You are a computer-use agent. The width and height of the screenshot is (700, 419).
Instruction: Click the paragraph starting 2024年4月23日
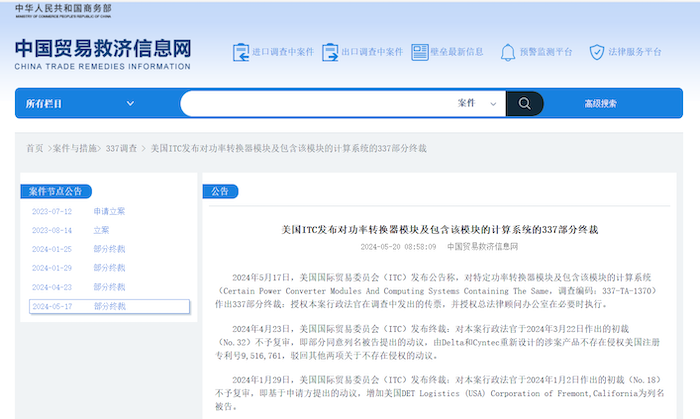click(438, 342)
